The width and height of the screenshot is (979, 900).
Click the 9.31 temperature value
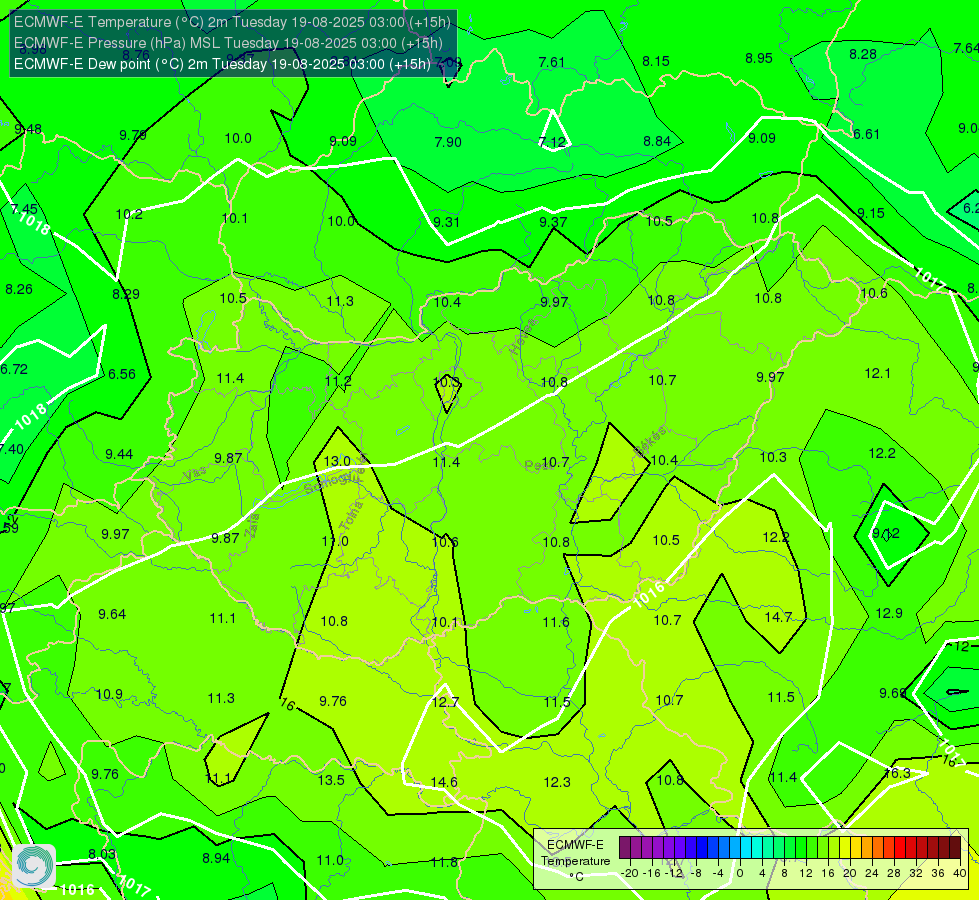pos(446,222)
